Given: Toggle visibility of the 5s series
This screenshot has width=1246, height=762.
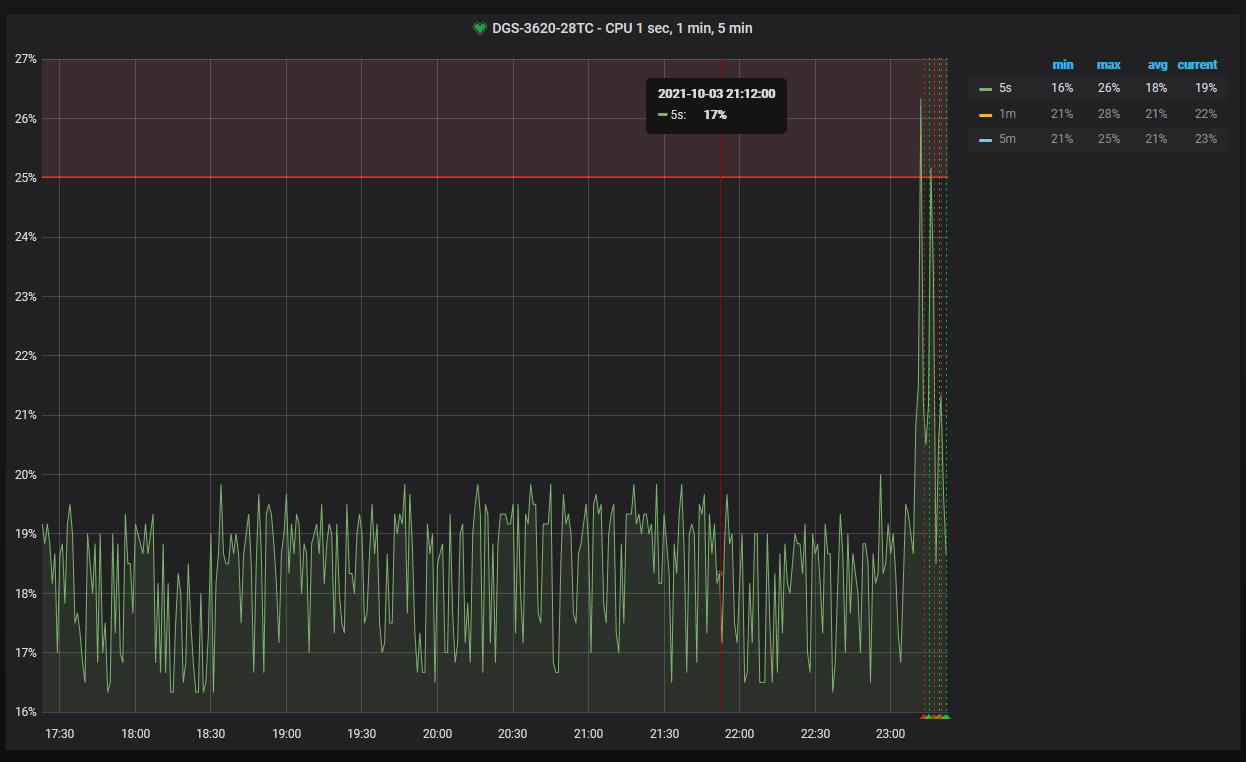Looking at the screenshot, I should point(1005,88).
